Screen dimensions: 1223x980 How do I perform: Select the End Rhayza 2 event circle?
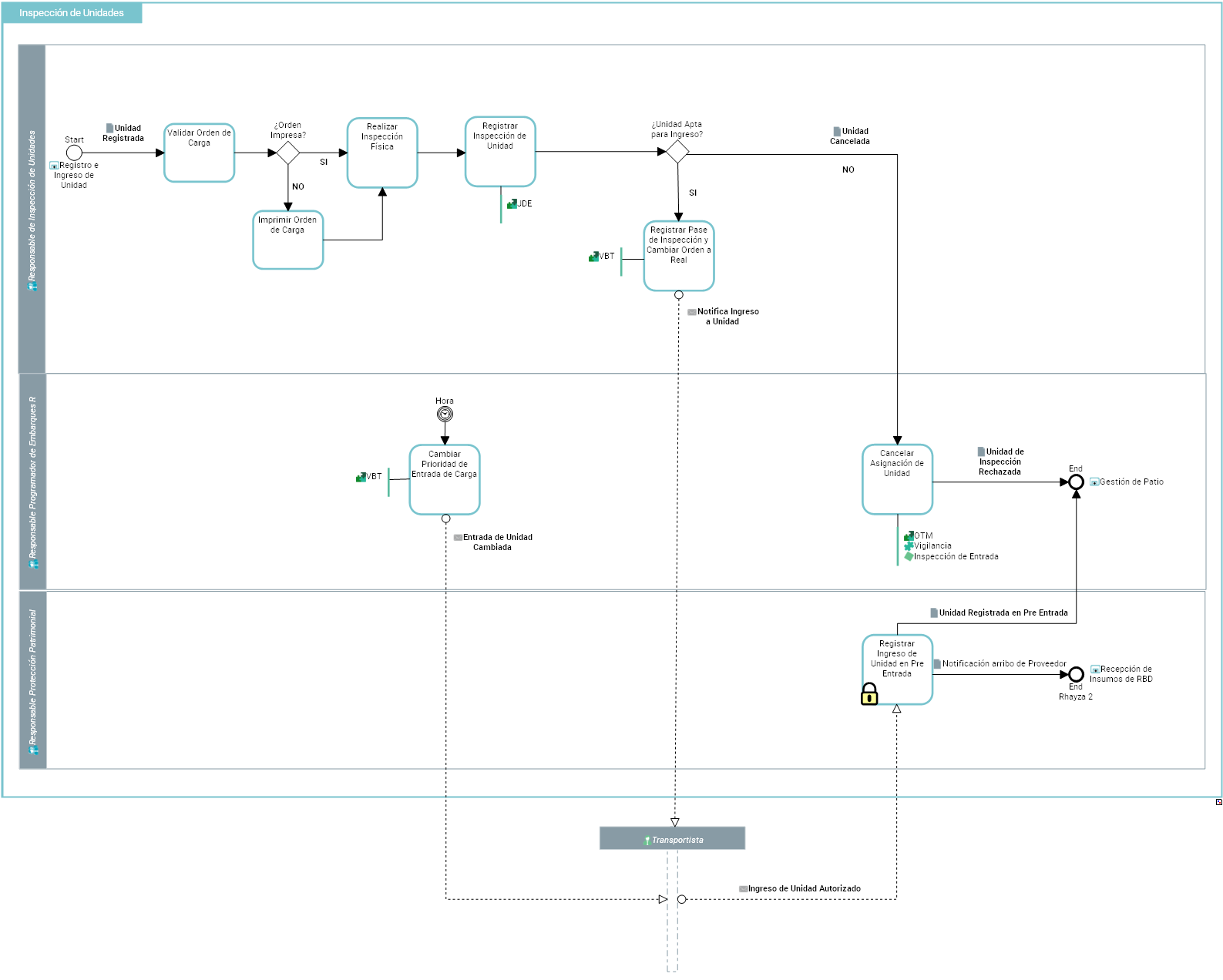pos(1077,675)
